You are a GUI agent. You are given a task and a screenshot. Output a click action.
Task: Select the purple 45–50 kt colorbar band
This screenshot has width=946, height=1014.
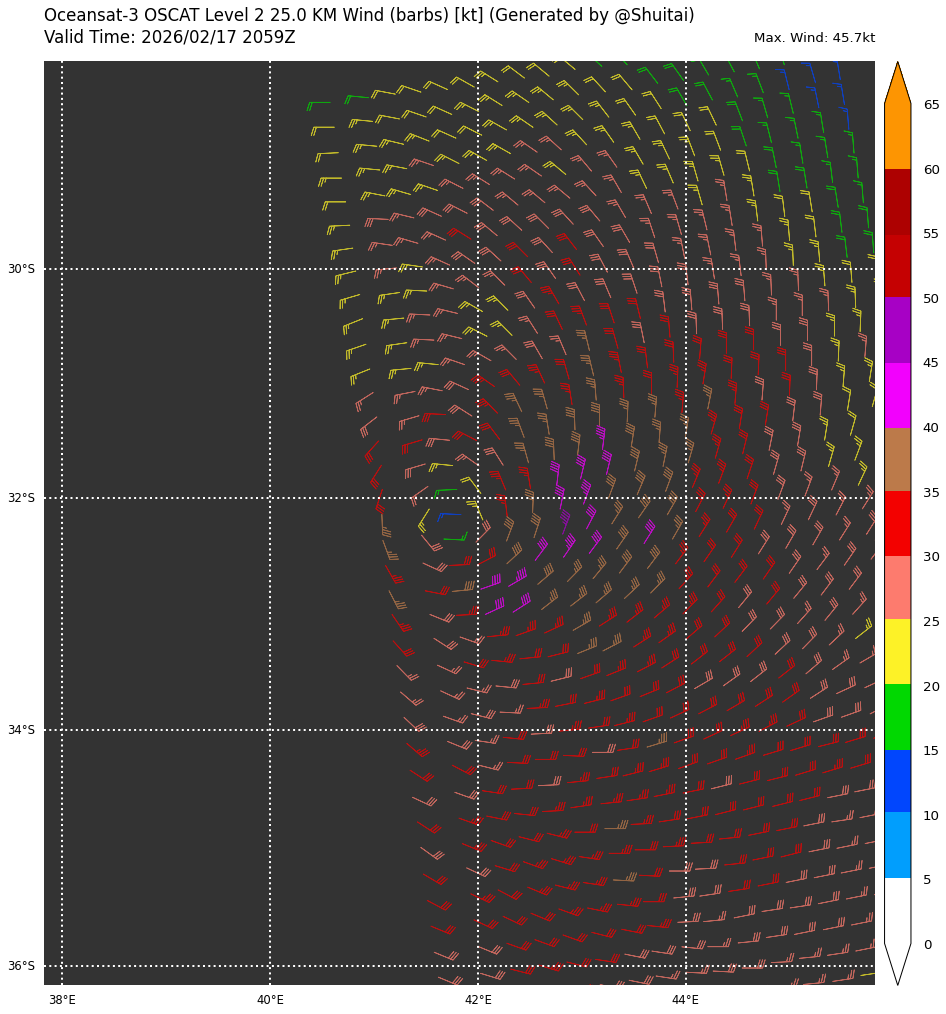(897, 330)
